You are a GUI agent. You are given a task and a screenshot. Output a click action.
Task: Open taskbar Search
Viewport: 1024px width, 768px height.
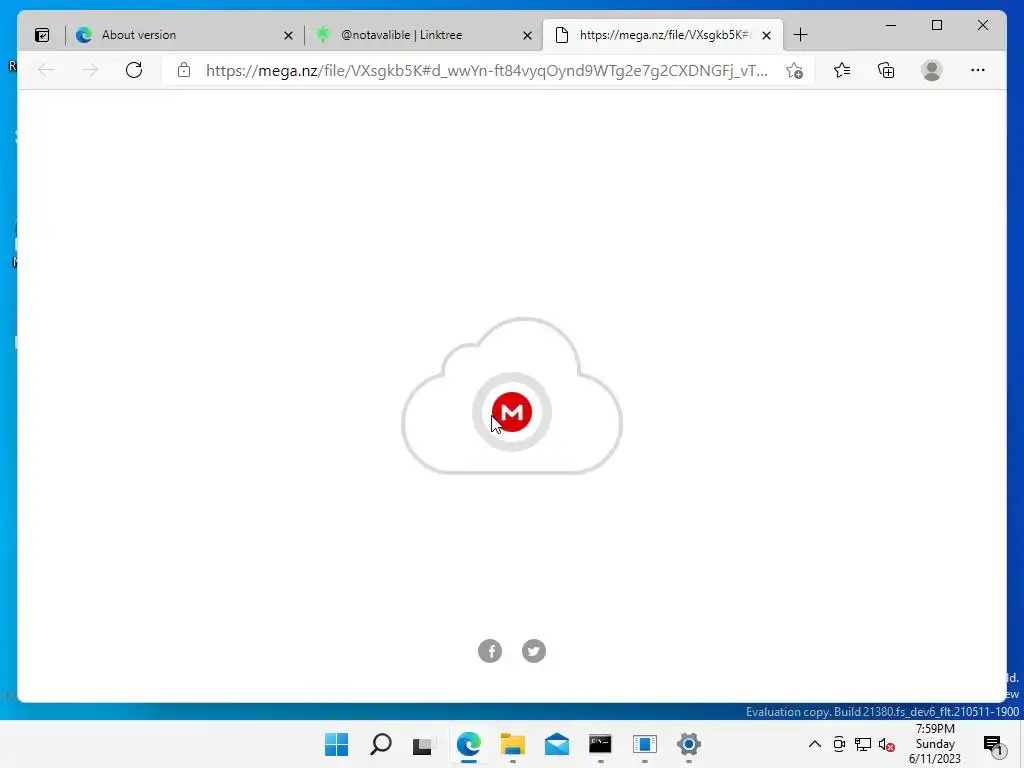tap(381, 744)
